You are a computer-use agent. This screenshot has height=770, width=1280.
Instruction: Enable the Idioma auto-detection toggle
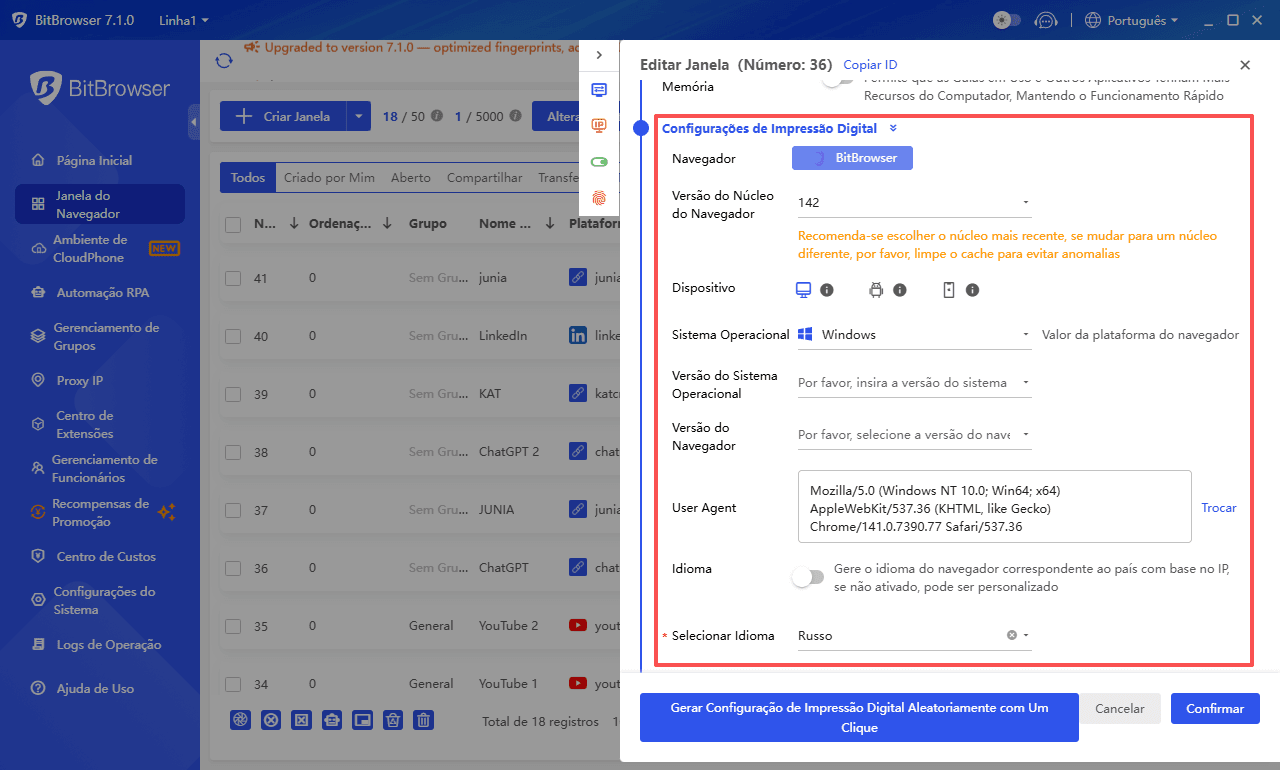[x=808, y=576]
